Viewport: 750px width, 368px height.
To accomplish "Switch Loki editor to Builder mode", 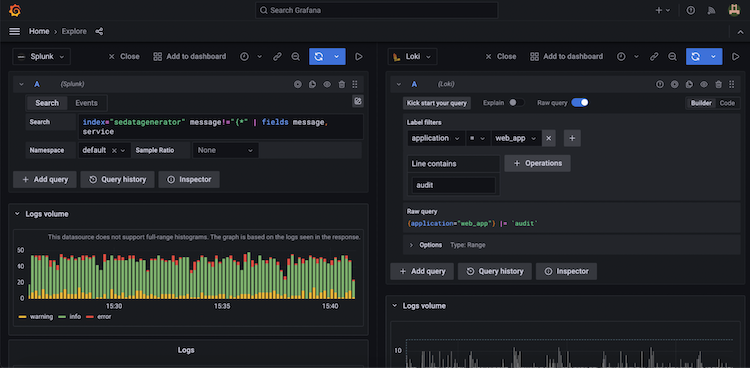I will pyautogui.click(x=701, y=103).
